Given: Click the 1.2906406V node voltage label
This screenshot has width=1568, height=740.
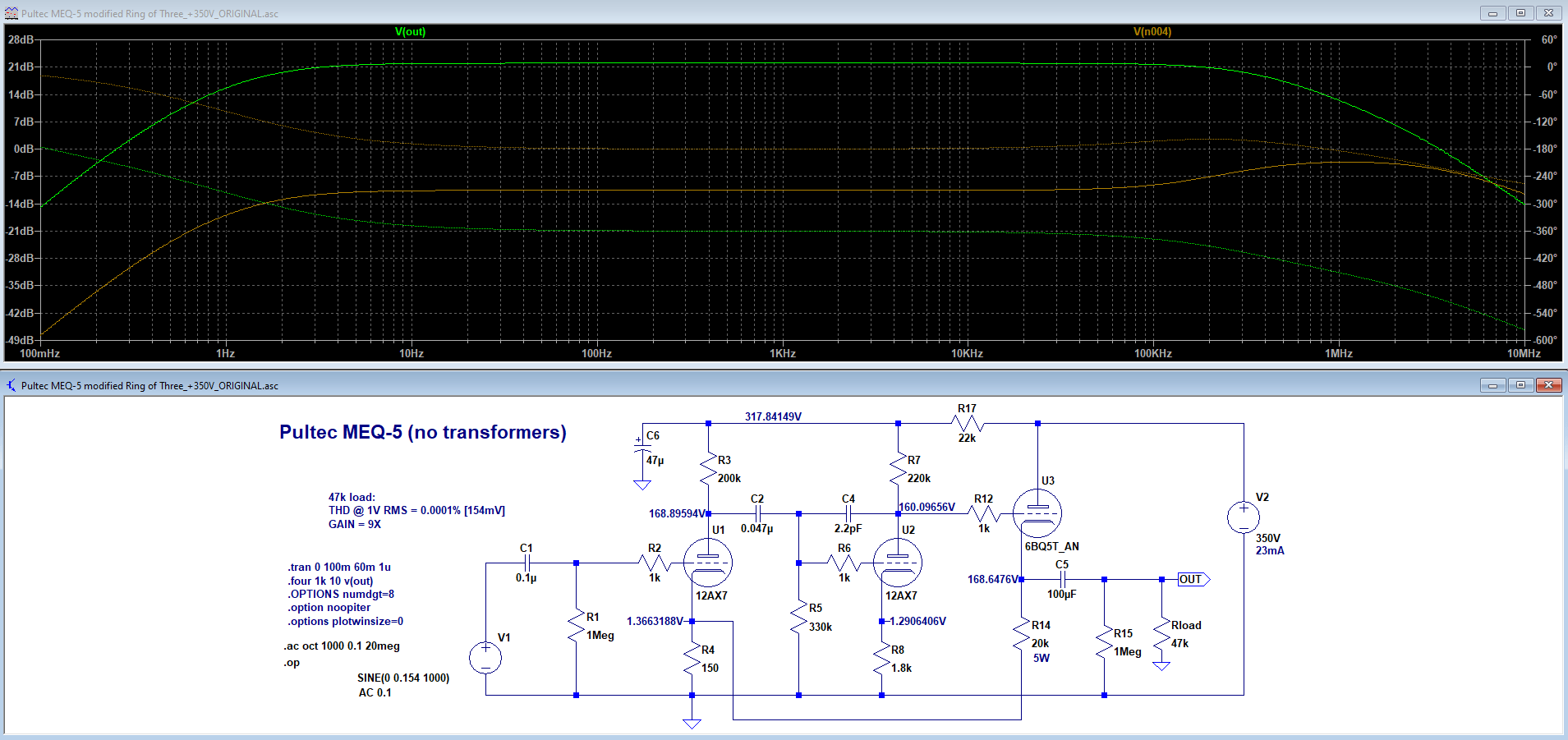Looking at the screenshot, I should coord(917,621).
